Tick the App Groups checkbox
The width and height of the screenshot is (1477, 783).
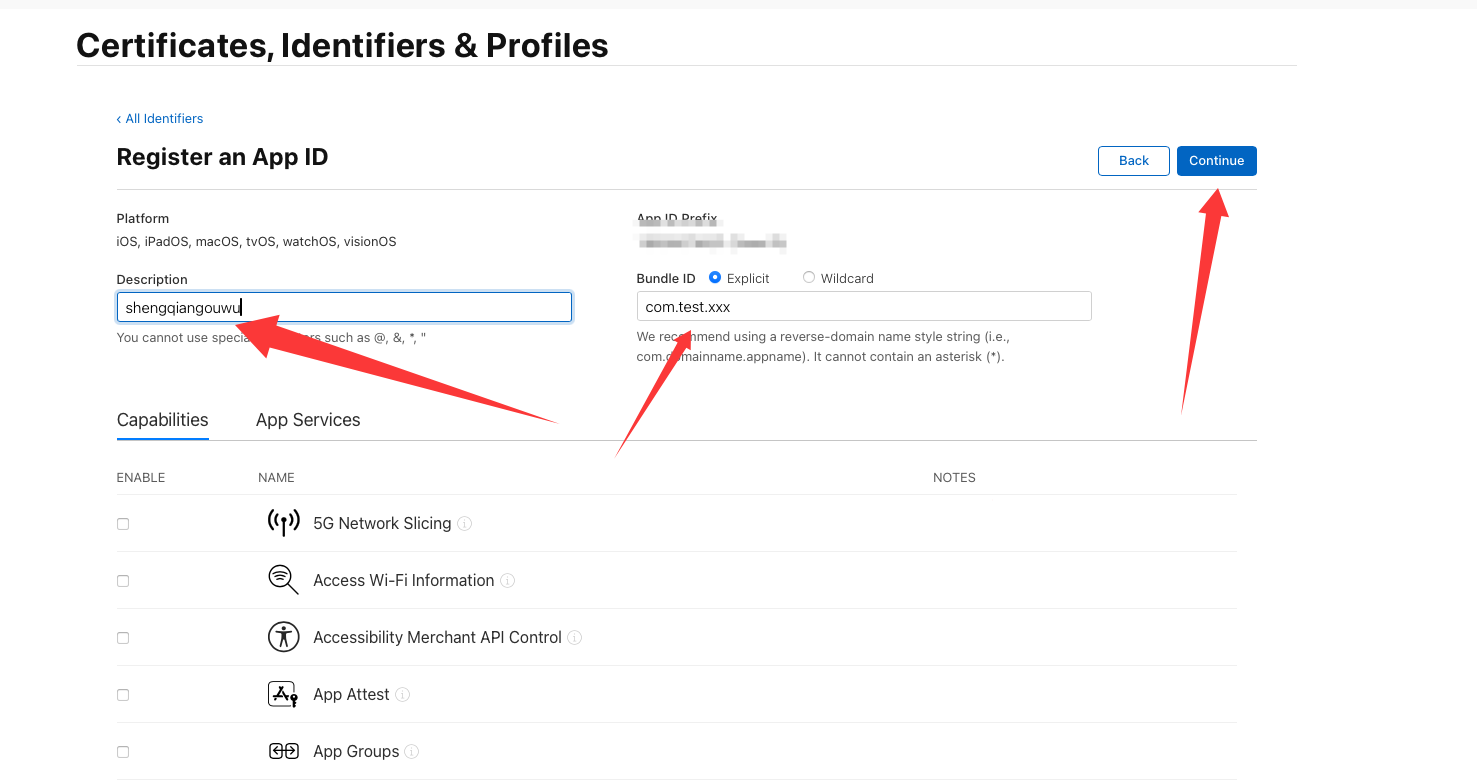click(x=123, y=752)
